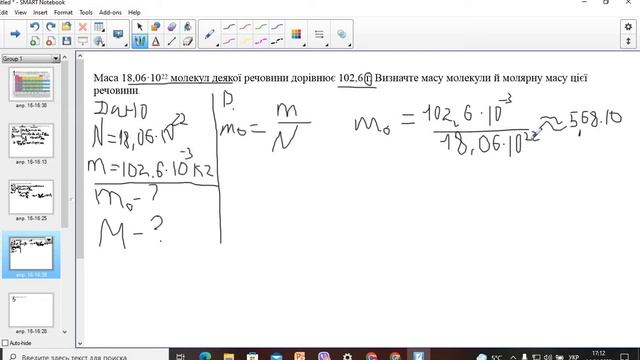Open transparency settings
Image resolution: width=640 pixels, height=360 pixels.
[x=342, y=34]
